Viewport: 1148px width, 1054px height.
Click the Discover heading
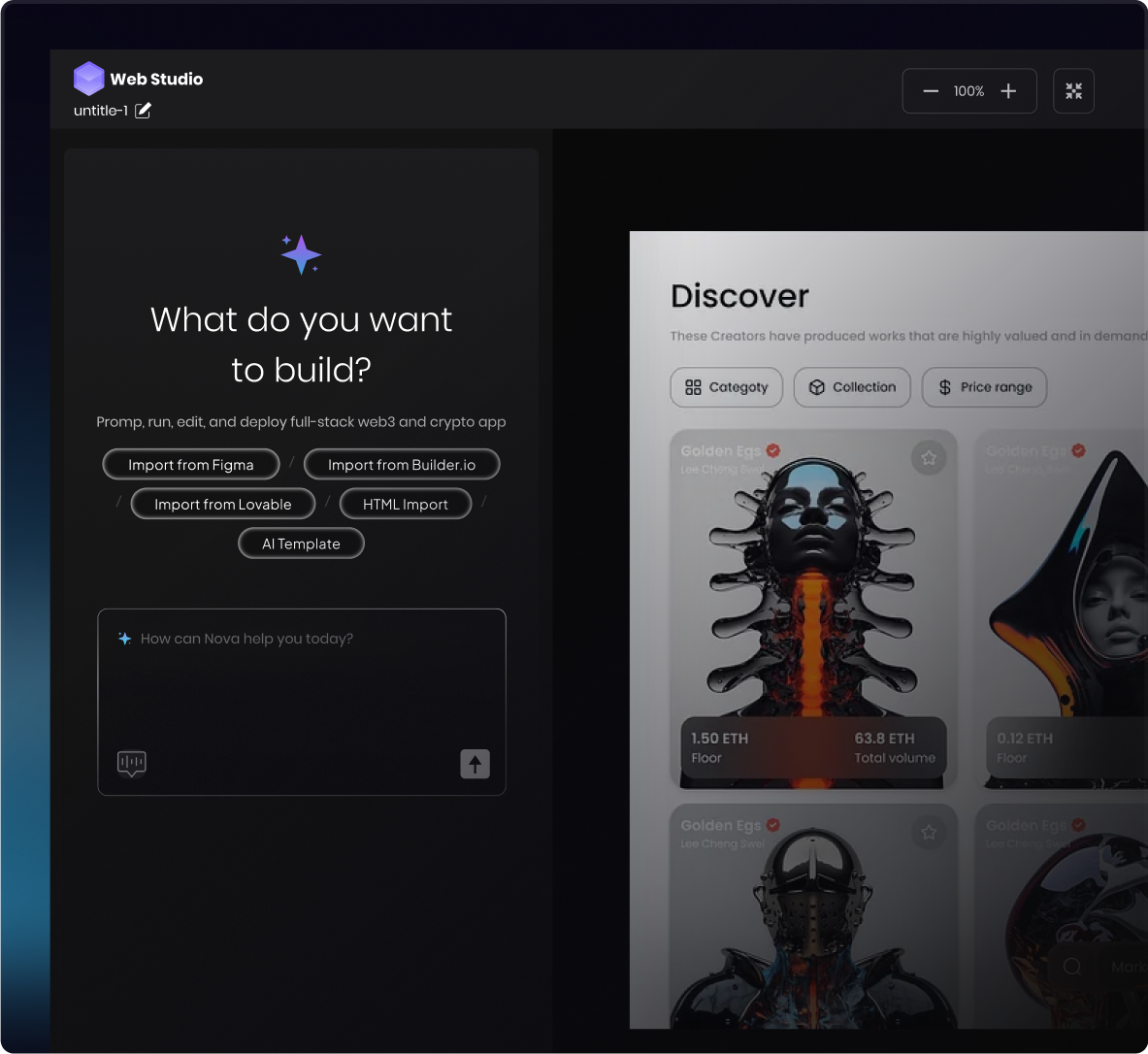point(739,296)
